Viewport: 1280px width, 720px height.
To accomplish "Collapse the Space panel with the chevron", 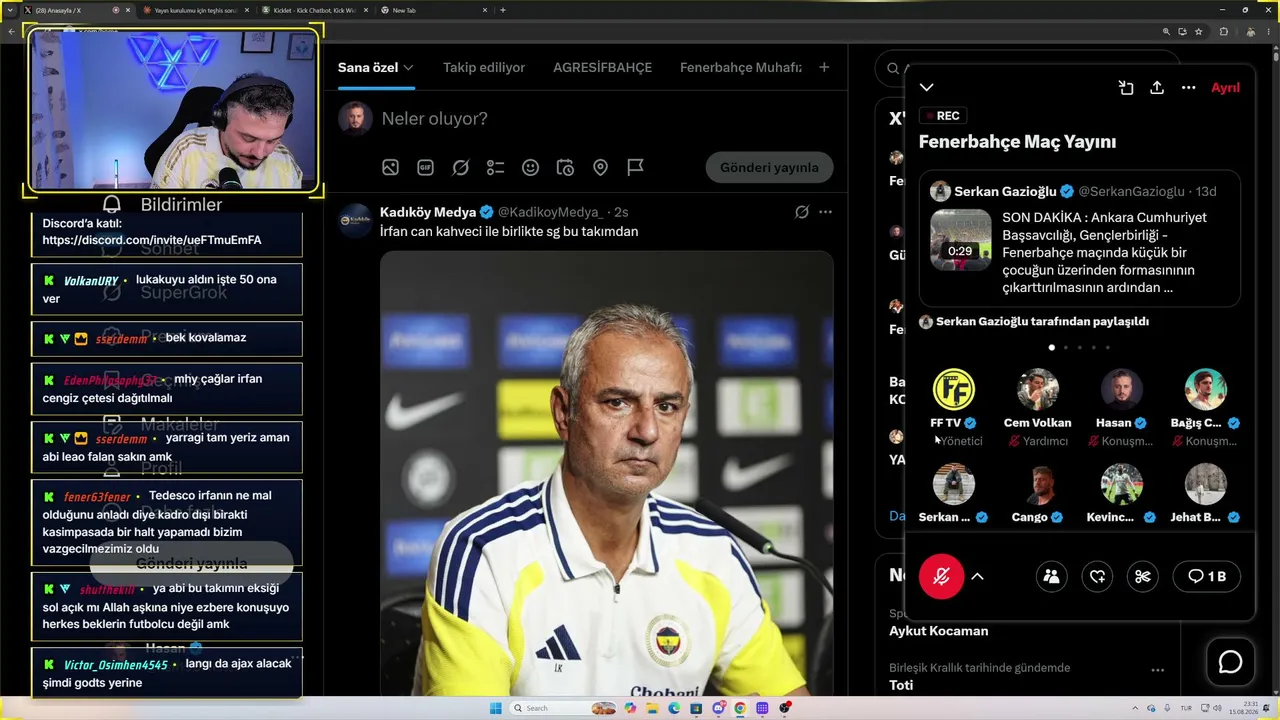I will [x=927, y=88].
